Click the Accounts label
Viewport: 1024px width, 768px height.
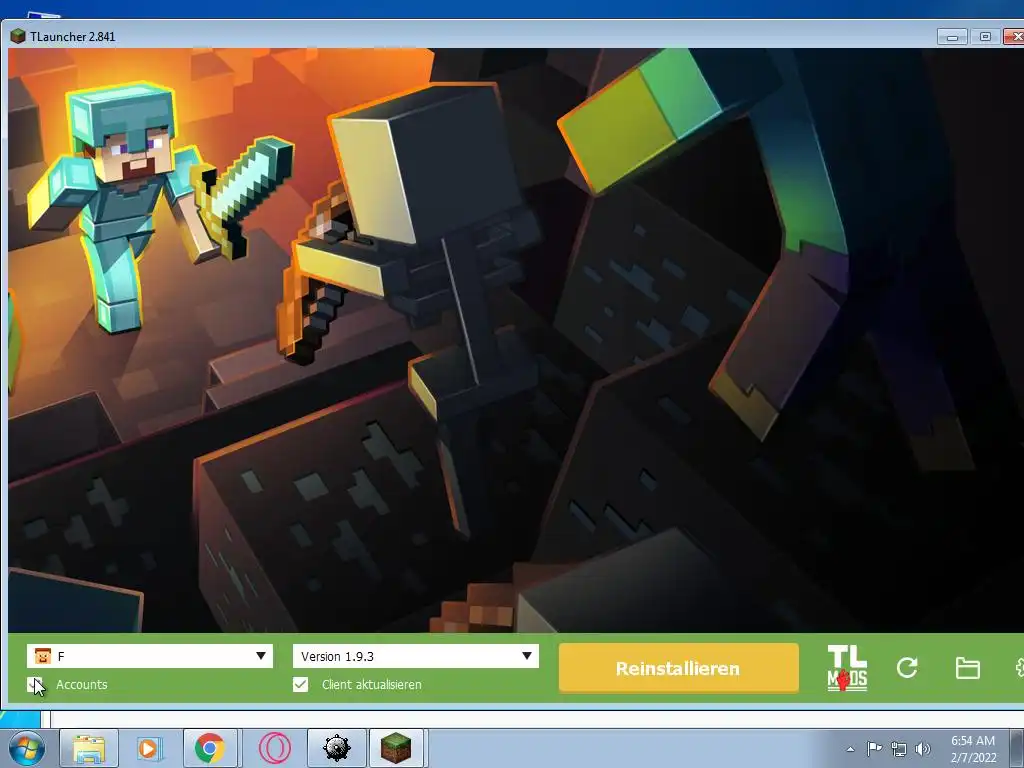point(82,684)
